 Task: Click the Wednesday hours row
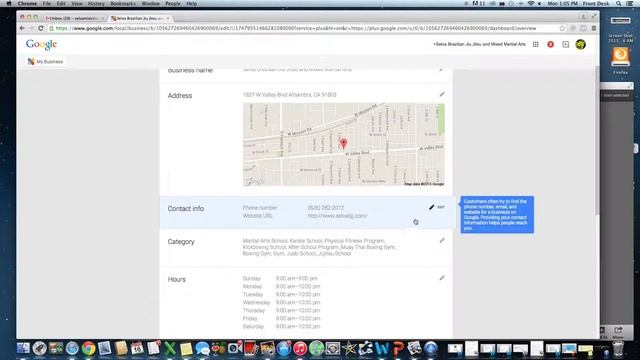point(281,302)
